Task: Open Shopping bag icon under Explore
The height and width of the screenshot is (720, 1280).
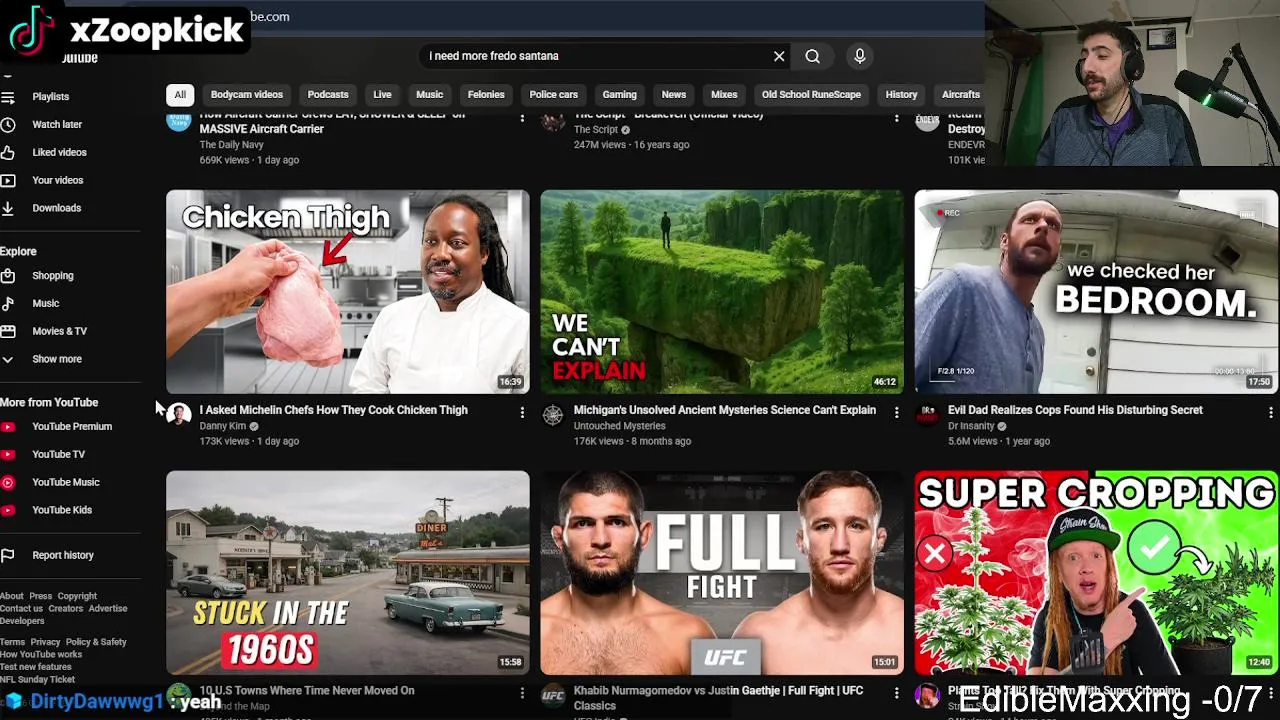Action: (7, 276)
